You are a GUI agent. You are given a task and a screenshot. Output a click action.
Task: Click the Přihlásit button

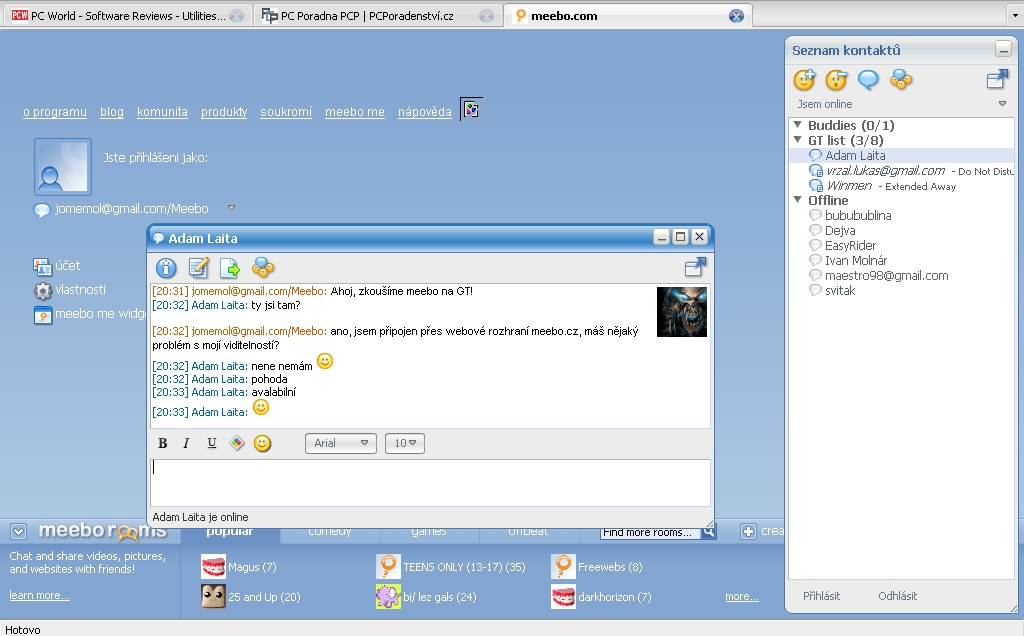pyautogui.click(x=821, y=596)
